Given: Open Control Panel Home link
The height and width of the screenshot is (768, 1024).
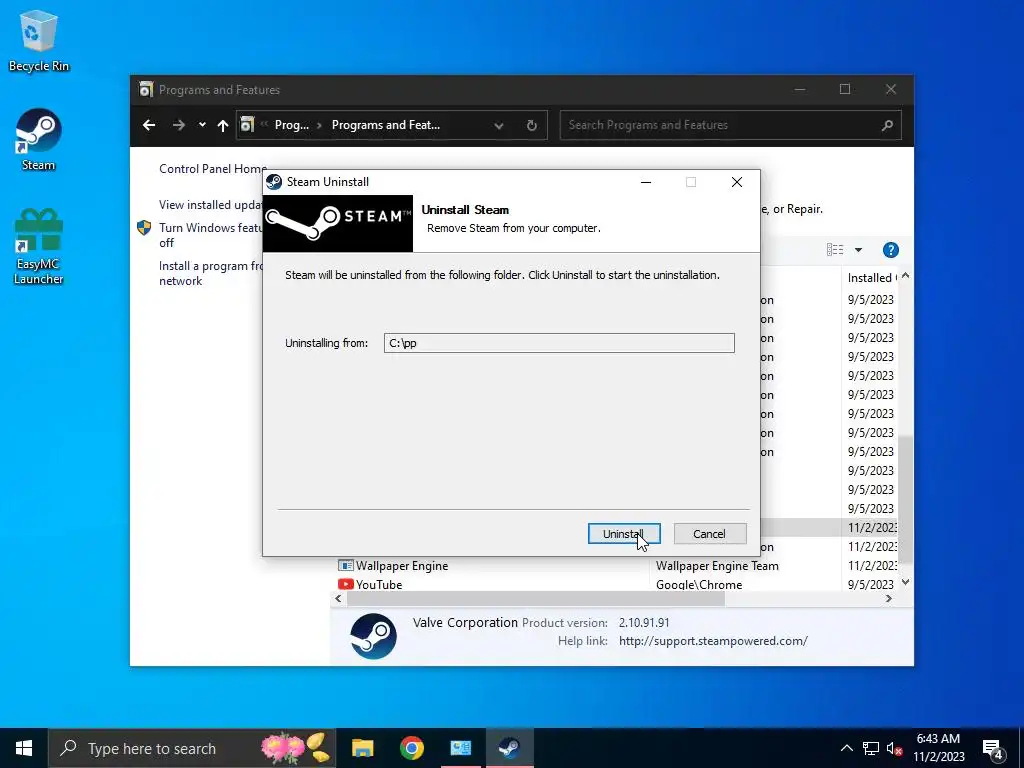Looking at the screenshot, I should tap(212, 168).
